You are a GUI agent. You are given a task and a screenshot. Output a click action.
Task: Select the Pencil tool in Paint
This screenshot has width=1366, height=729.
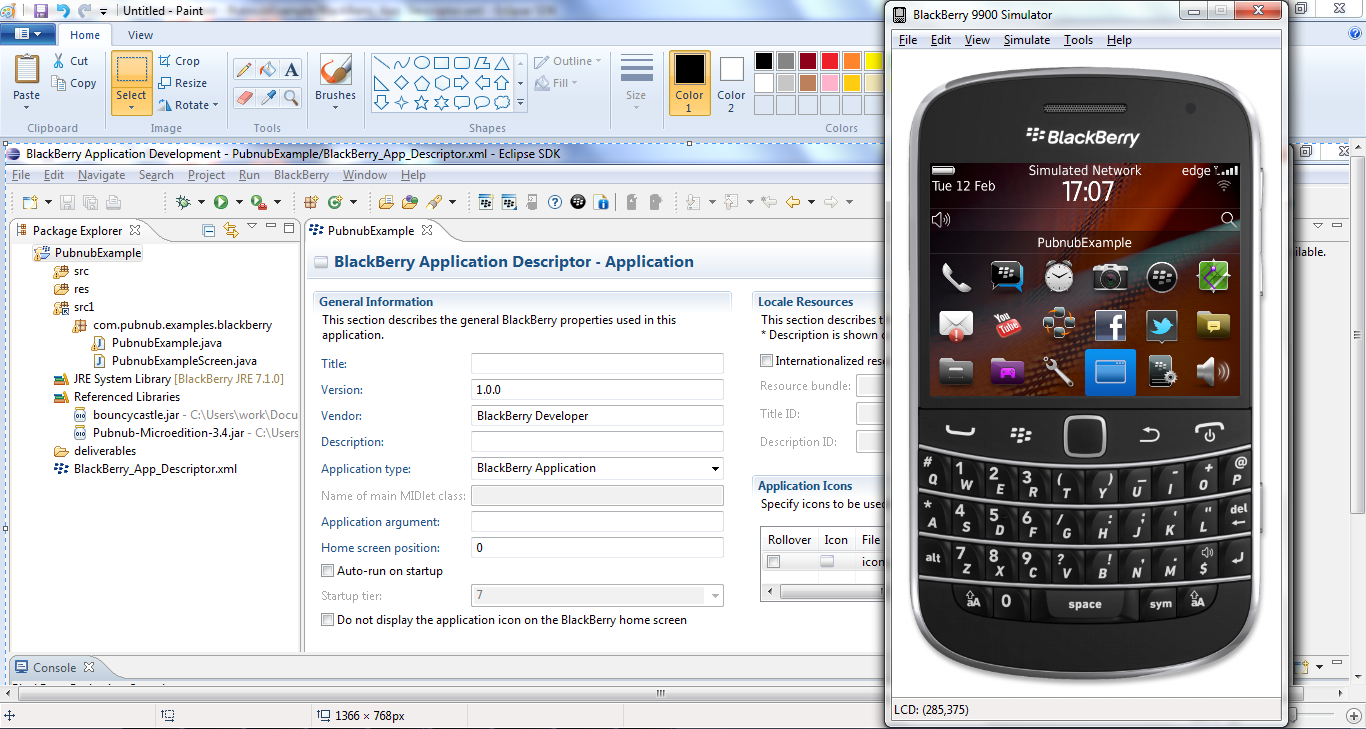click(x=243, y=69)
